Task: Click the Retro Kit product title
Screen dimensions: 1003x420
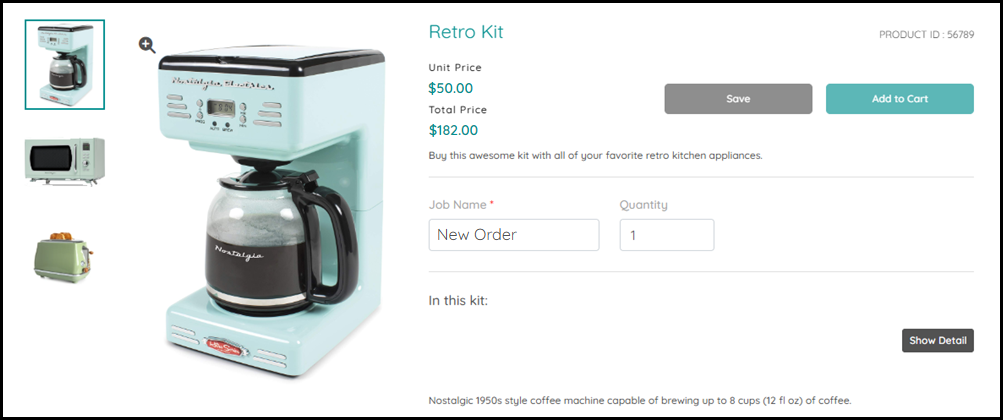Action: pos(466,32)
